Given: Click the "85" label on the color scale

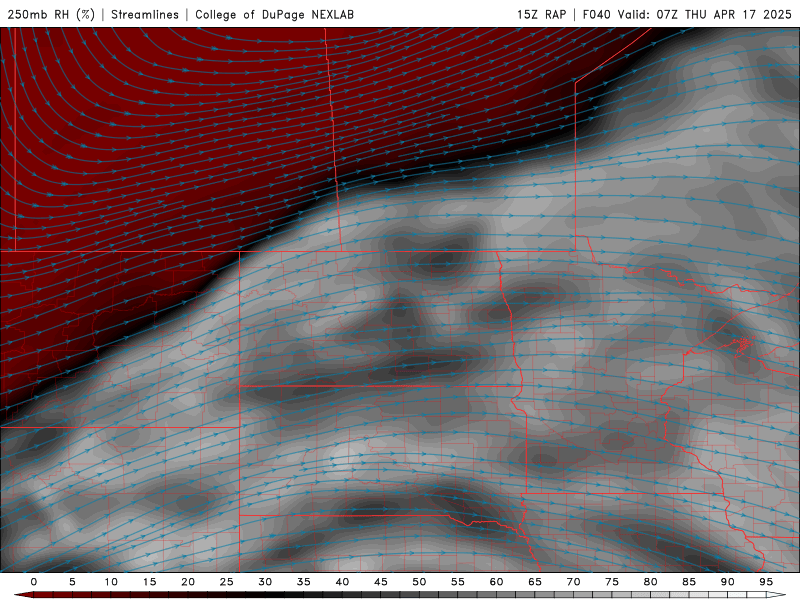Looking at the screenshot, I should pos(689,582).
